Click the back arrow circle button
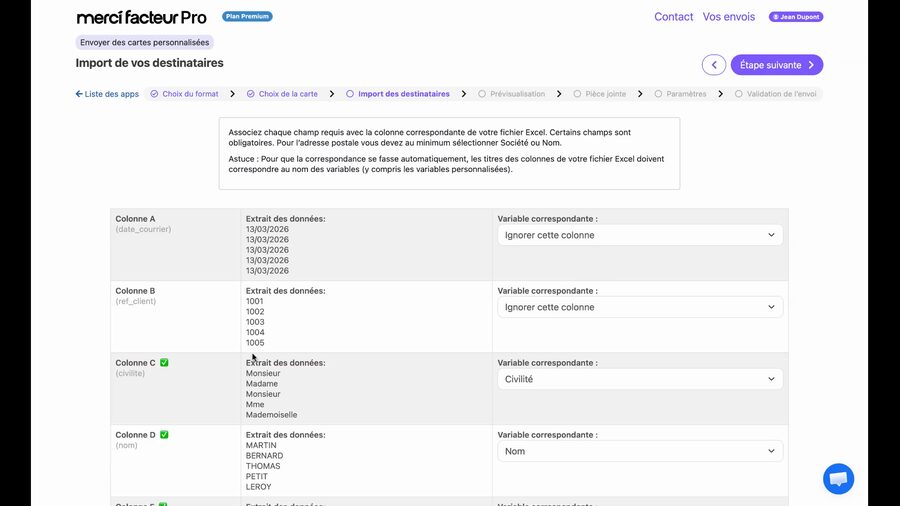The width and height of the screenshot is (900, 506). tap(714, 65)
